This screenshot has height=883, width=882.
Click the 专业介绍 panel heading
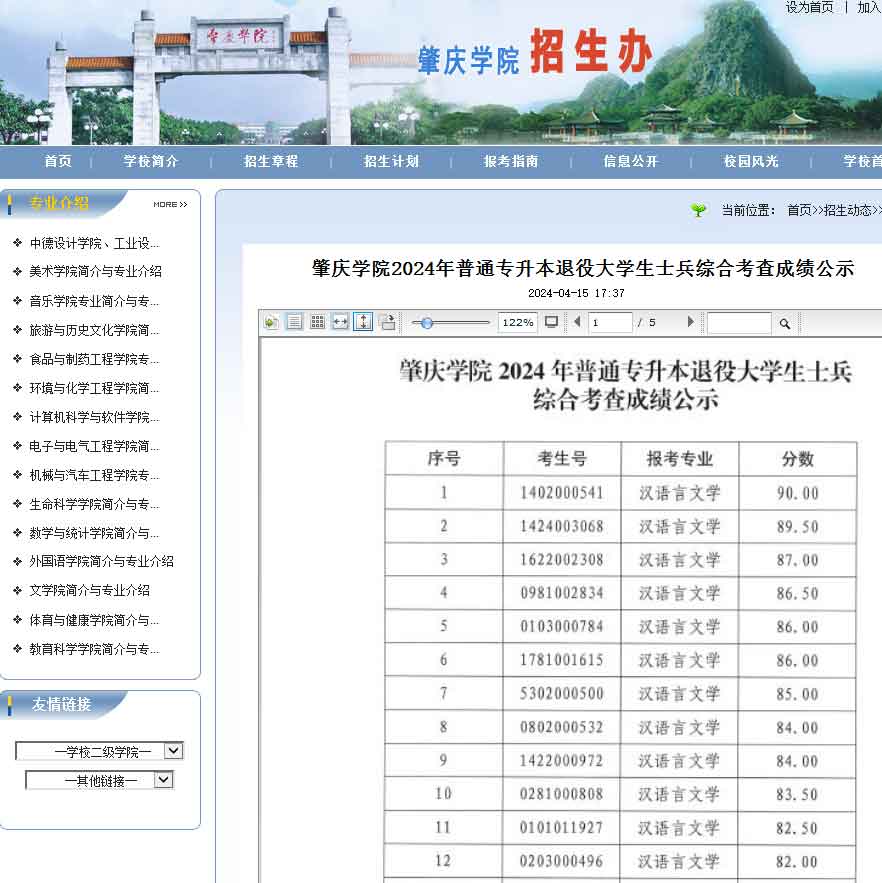pos(59,203)
